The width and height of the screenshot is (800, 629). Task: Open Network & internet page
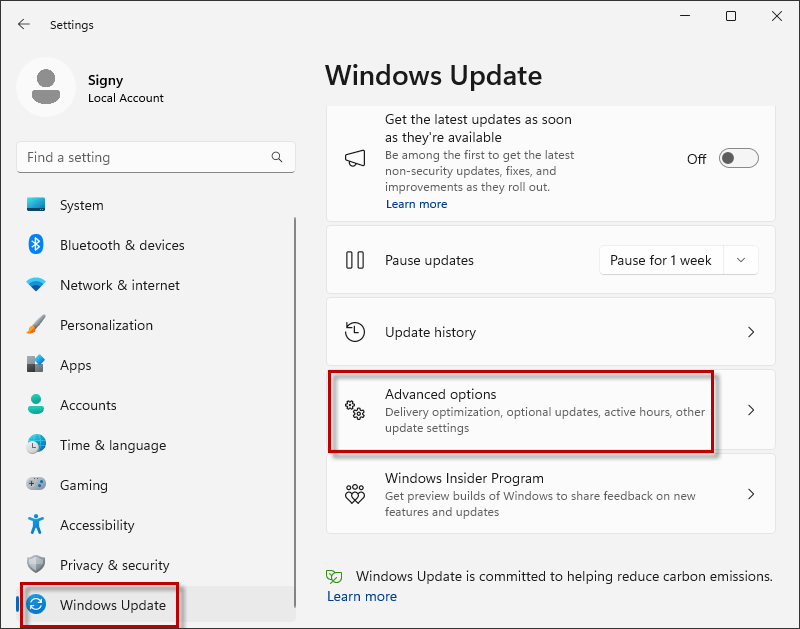(156, 284)
